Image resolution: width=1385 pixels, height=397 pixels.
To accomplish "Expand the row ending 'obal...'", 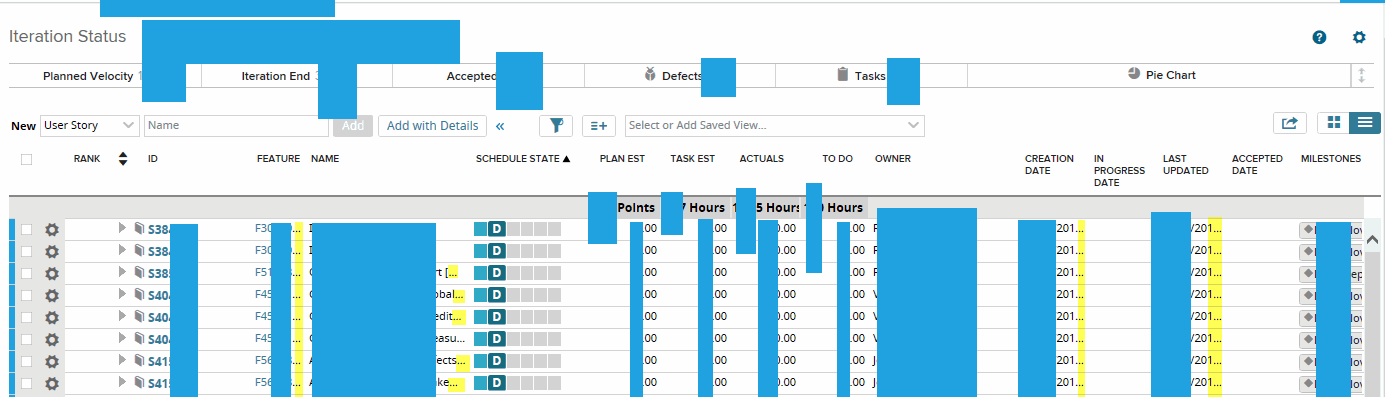I will click(122, 294).
